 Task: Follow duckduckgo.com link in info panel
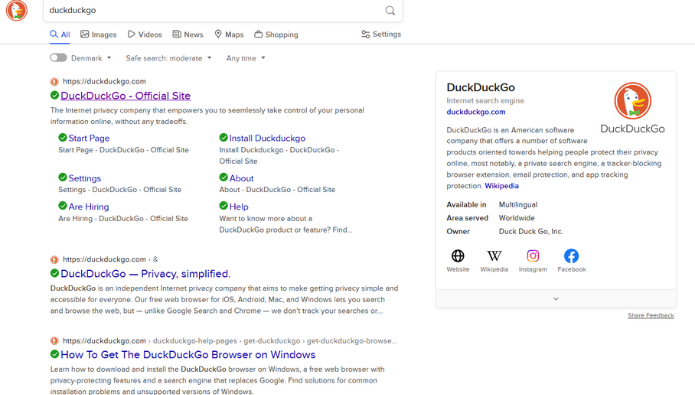pyautogui.click(x=476, y=112)
